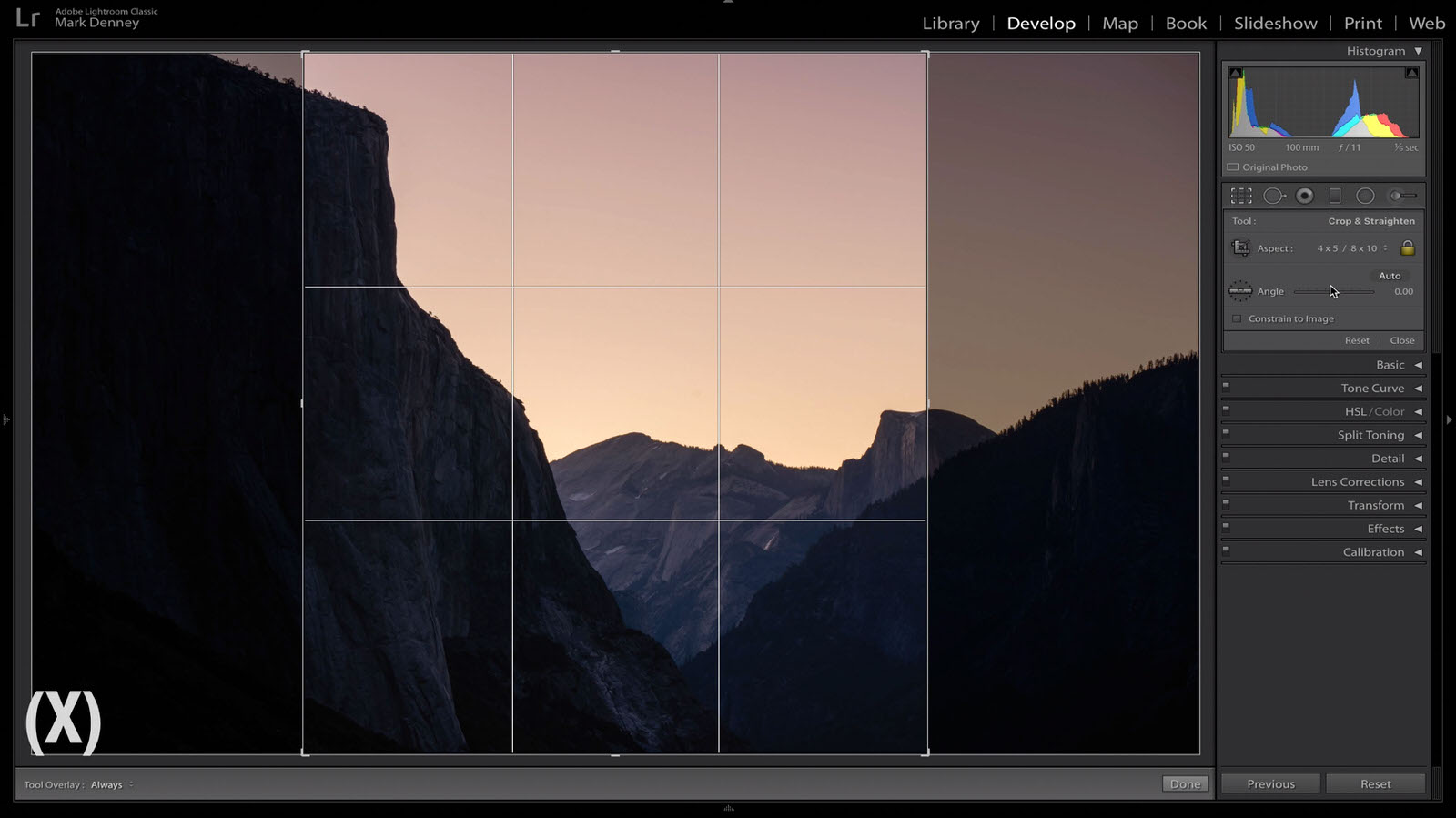Expand the Calibration panel
1456x818 pixels.
point(1418,552)
